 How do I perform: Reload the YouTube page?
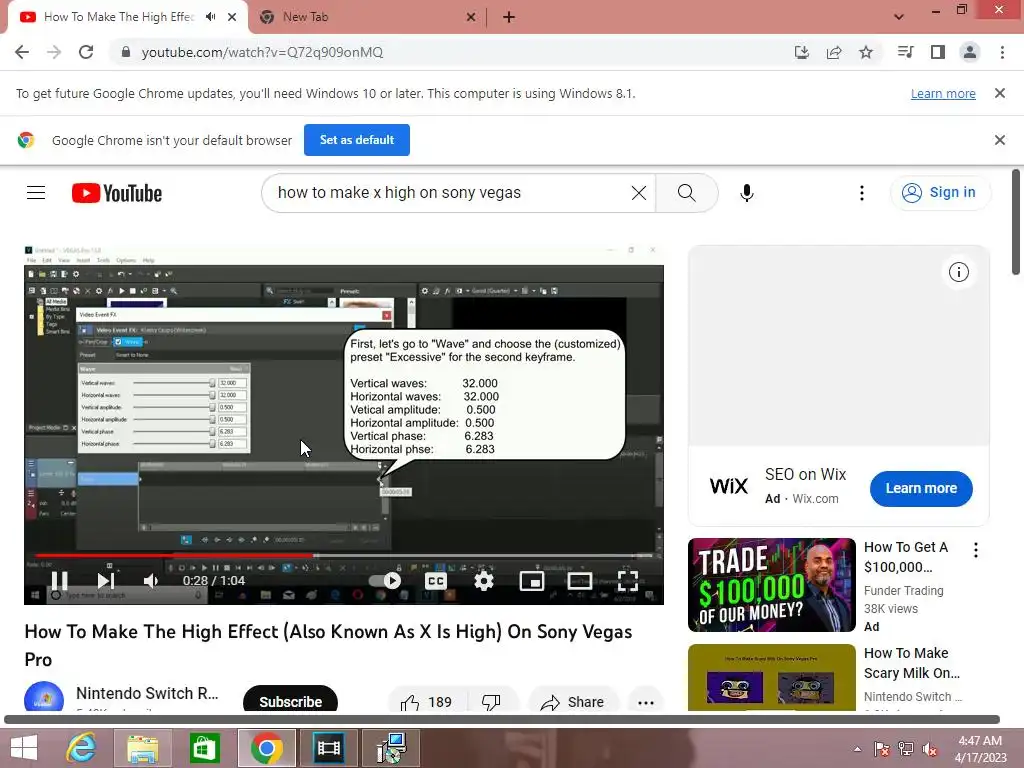pos(86,52)
